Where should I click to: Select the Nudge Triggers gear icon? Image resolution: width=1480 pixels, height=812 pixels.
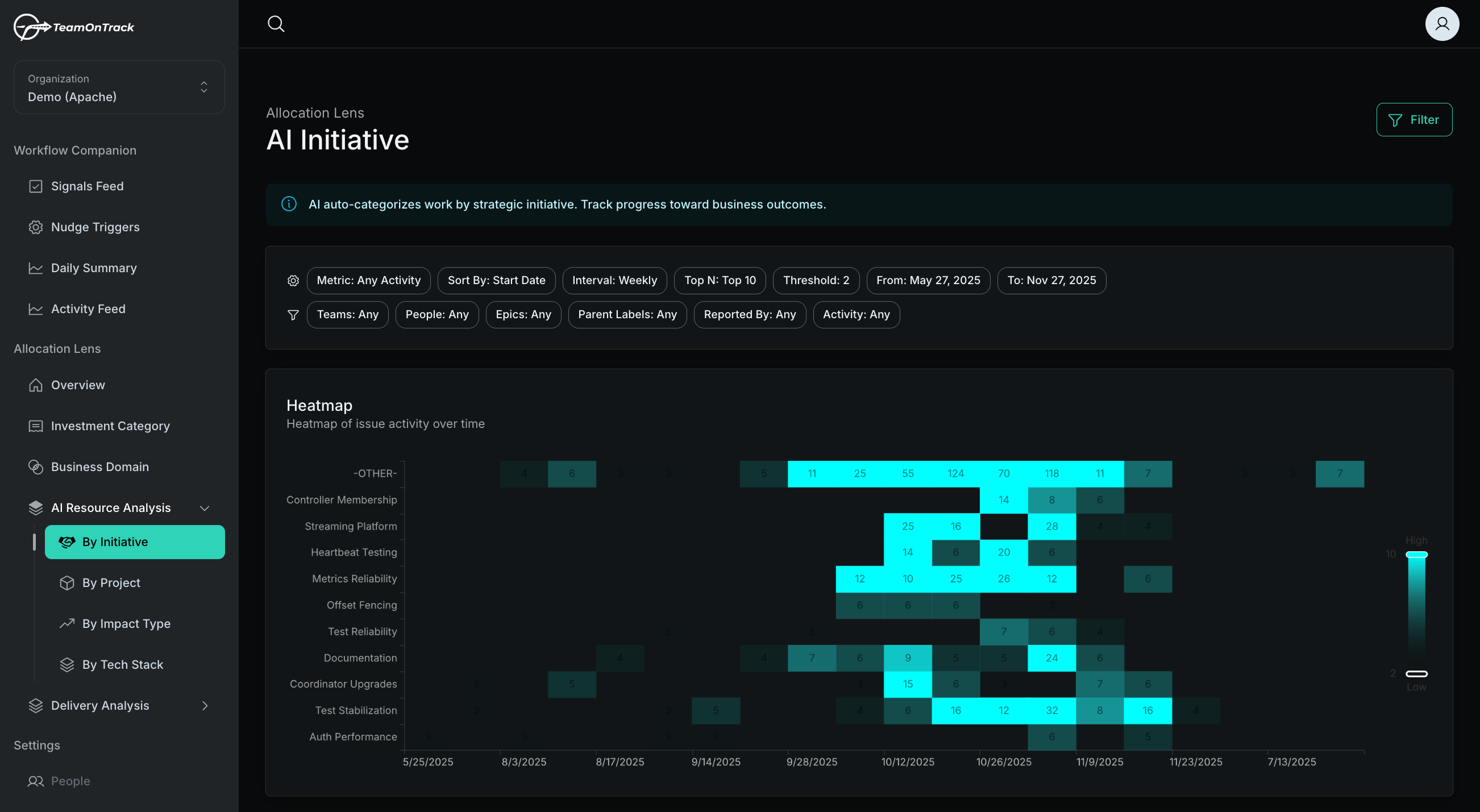click(36, 227)
